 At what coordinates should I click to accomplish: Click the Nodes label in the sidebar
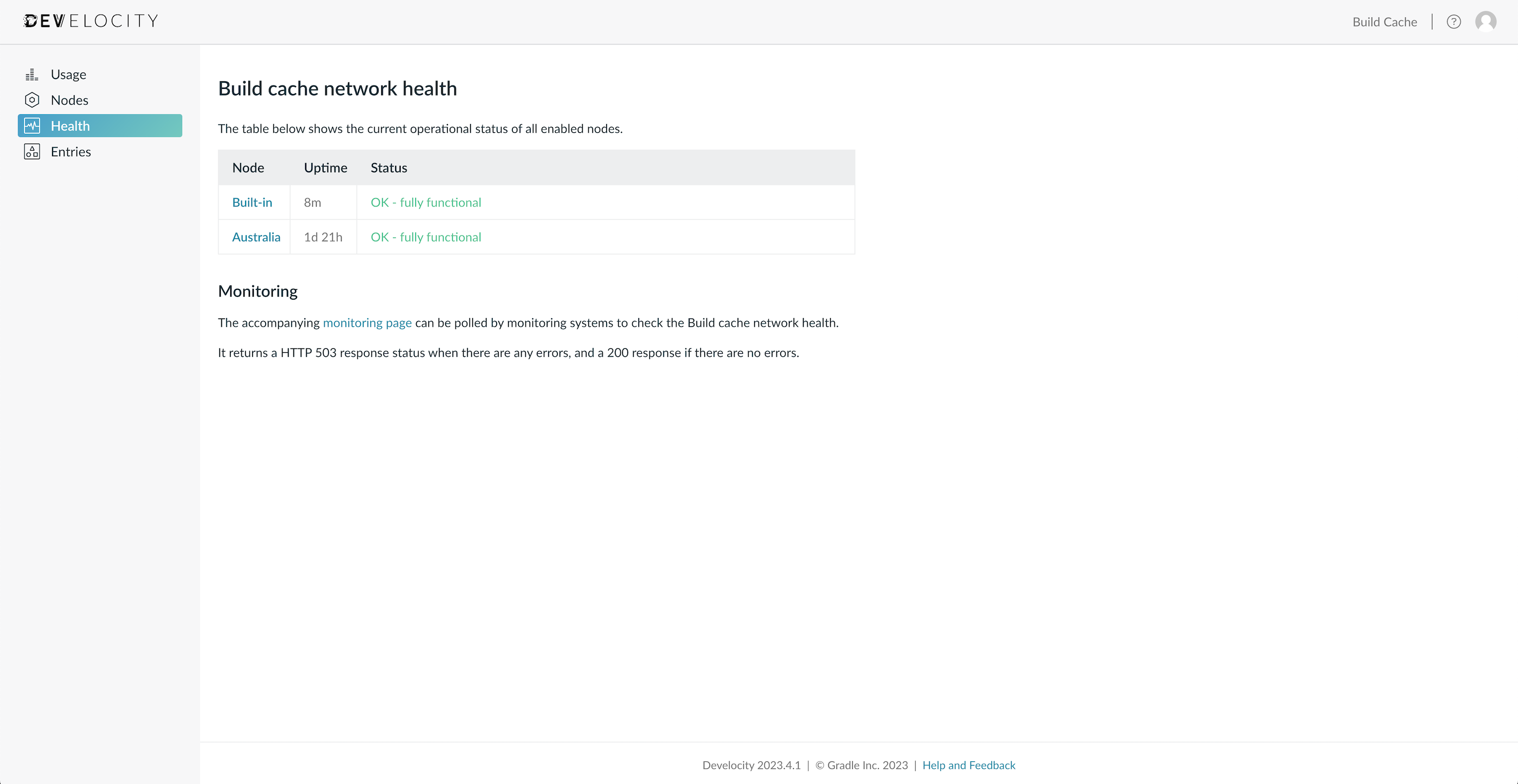point(69,100)
